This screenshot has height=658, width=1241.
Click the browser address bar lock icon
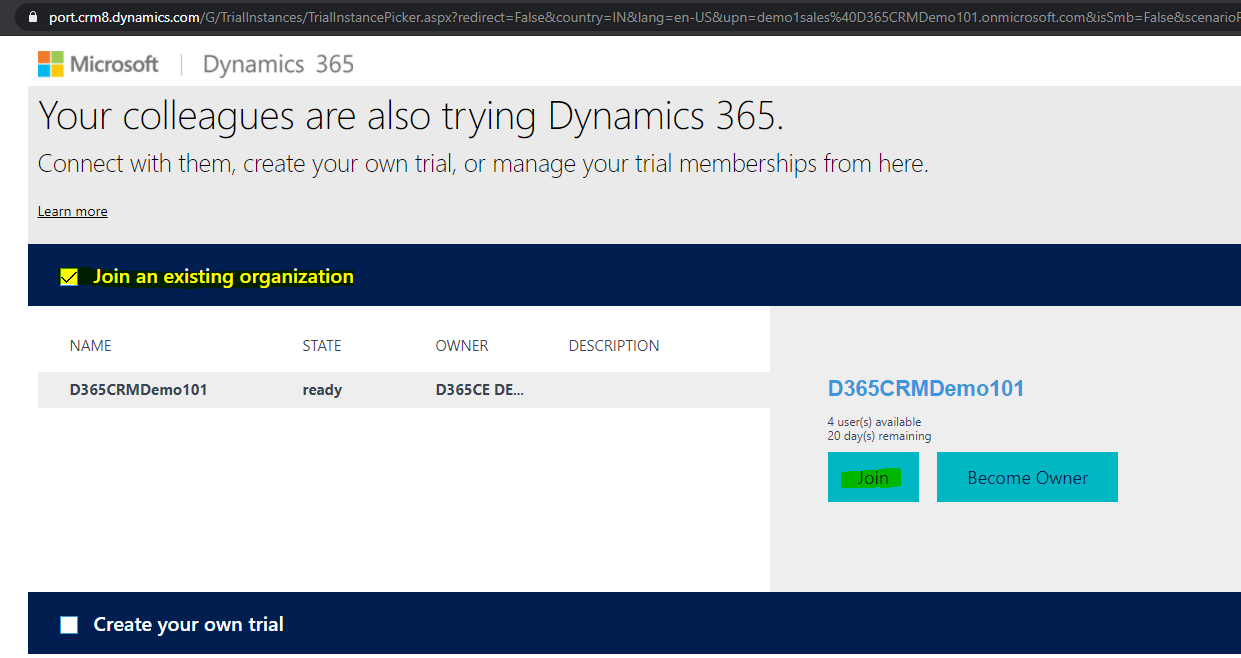(34, 17)
